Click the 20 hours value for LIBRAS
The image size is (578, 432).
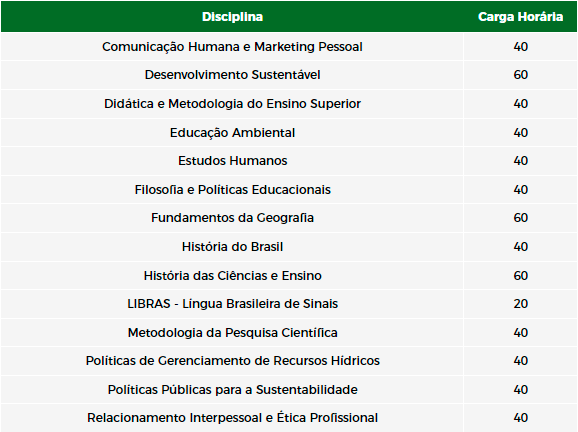tap(520, 304)
